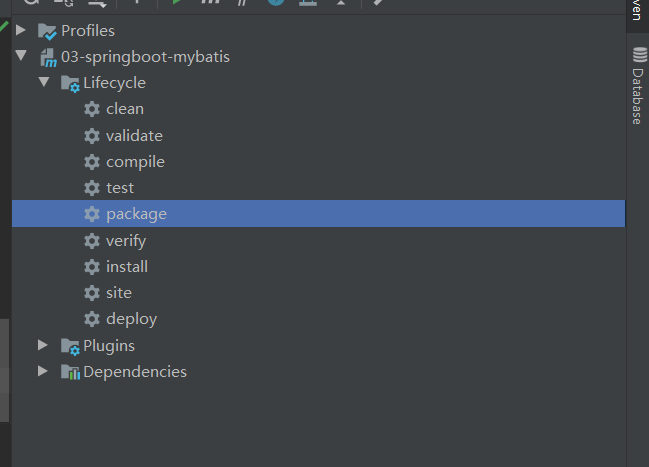Image resolution: width=649 pixels, height=467 pixels.
Task: Click the Maven side tab
Action: 637,12
